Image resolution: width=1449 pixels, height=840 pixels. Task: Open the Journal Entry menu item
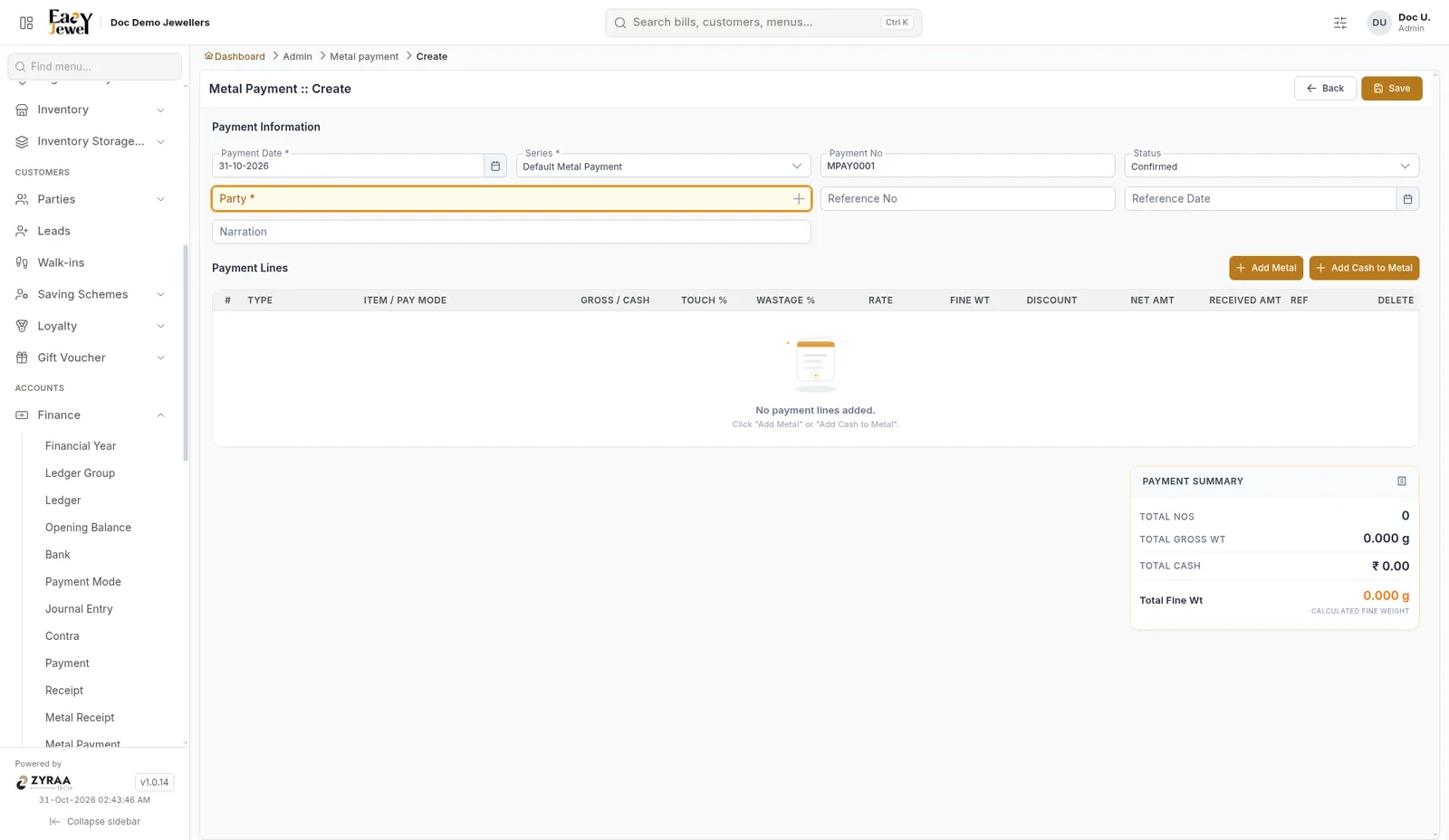79,609
